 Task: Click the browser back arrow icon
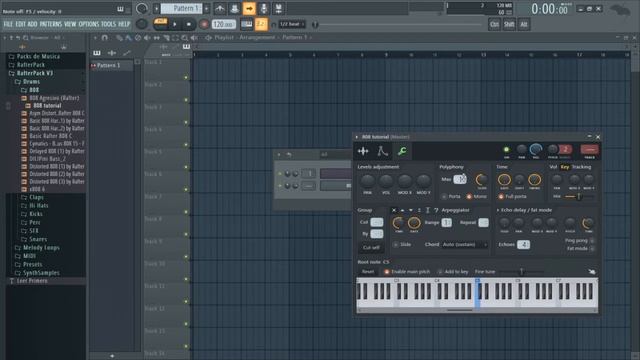point(18,38)
